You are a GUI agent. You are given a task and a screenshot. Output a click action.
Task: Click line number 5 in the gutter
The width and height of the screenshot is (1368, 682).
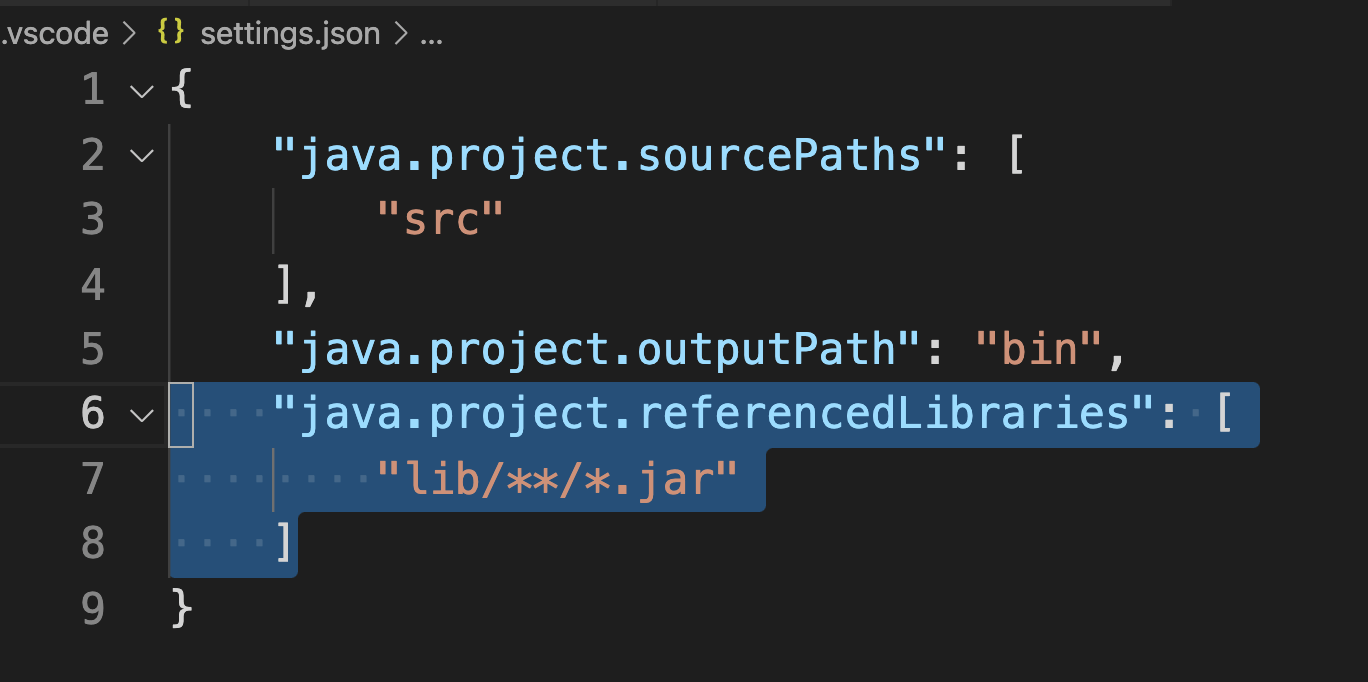coord(92,349)
